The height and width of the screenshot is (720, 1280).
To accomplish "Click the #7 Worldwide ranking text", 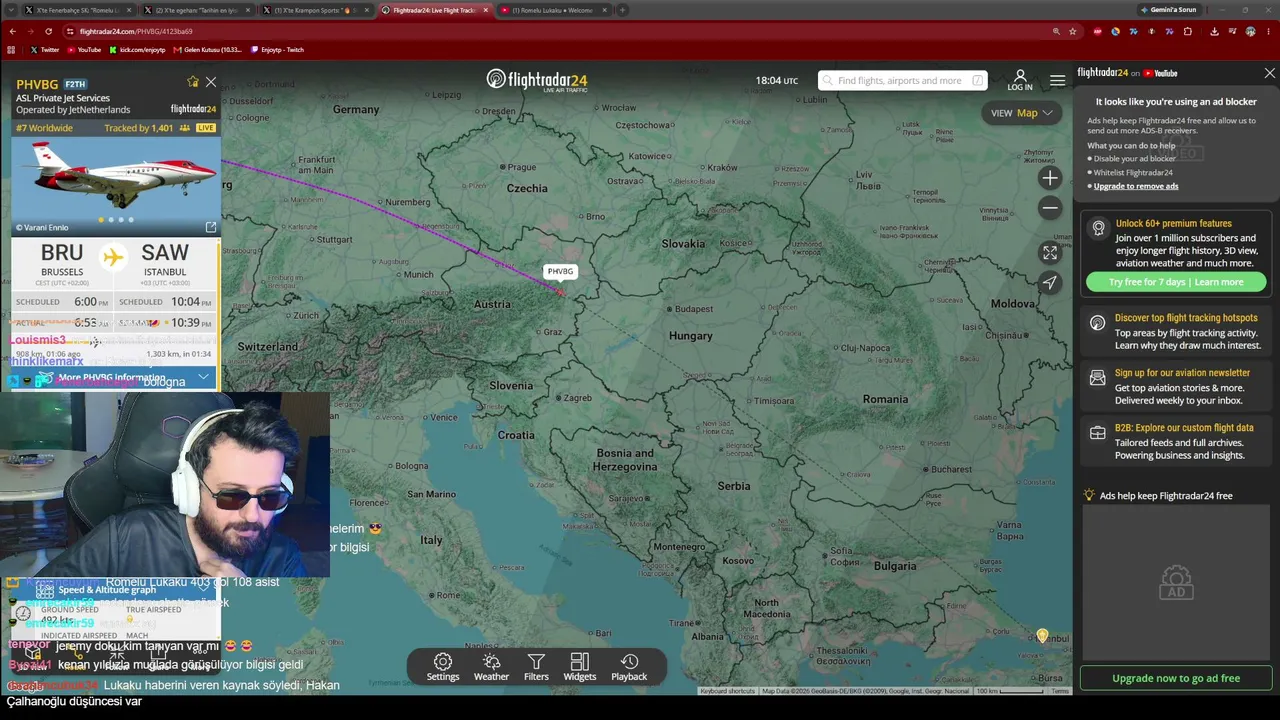I will 44,128.
